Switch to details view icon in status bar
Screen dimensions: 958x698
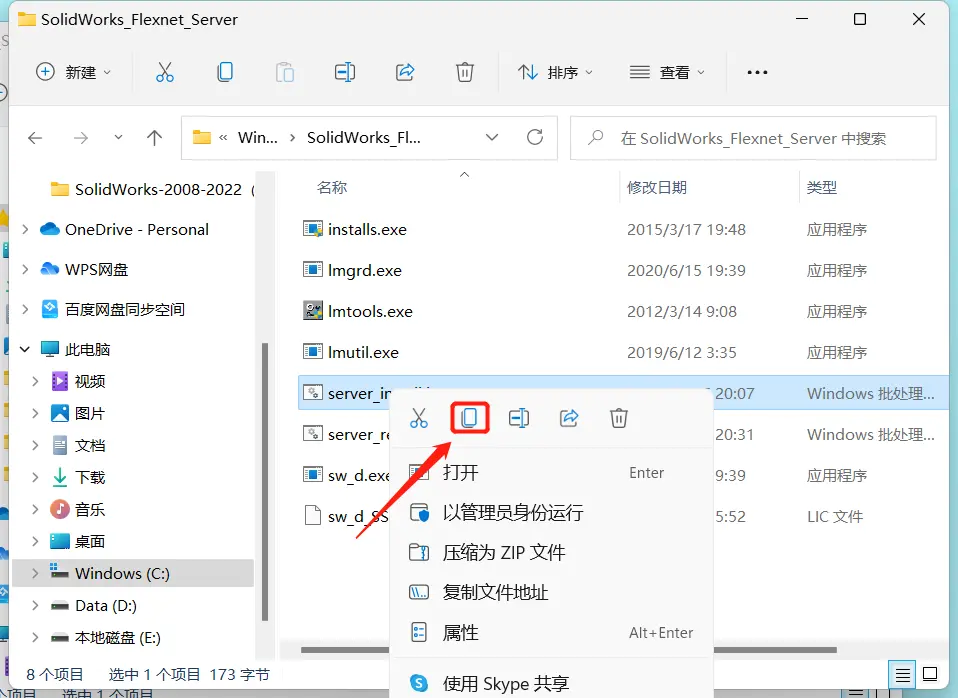click(902, 675)
